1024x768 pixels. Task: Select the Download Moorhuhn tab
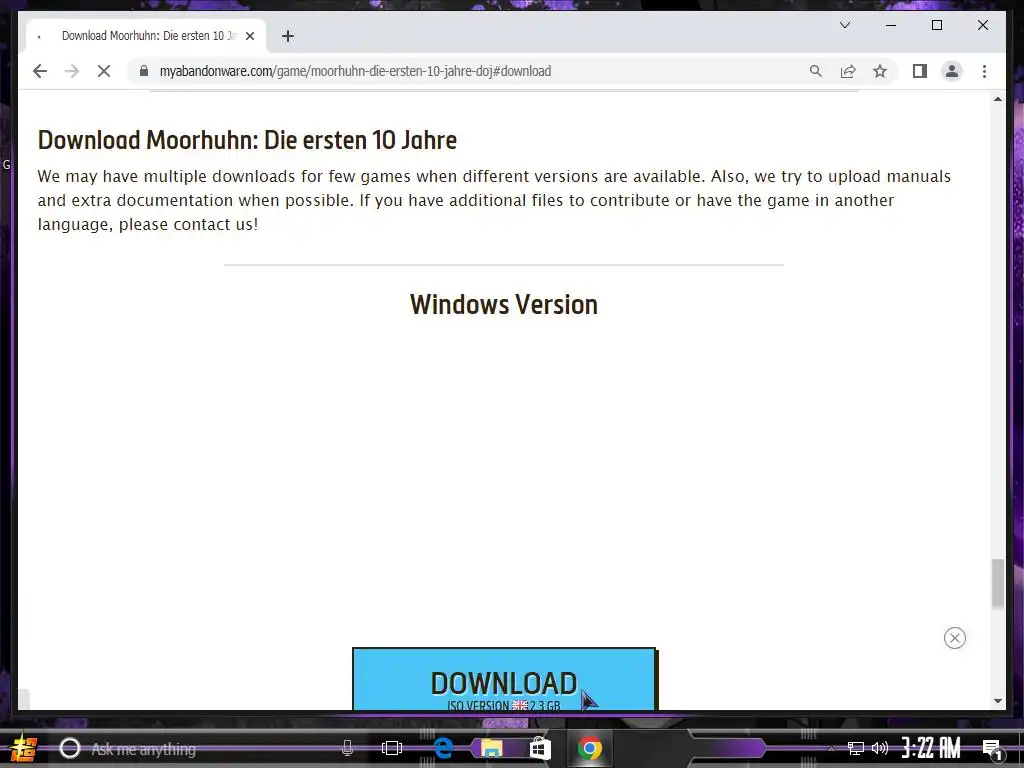(x=146, y=36)
